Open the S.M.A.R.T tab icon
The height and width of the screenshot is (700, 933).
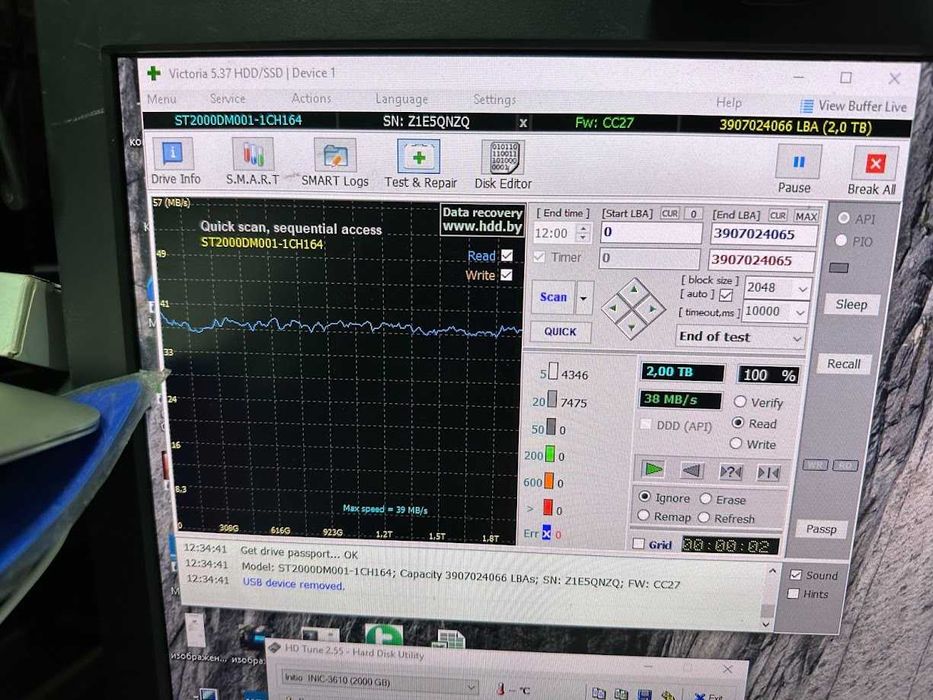point(253,155)
